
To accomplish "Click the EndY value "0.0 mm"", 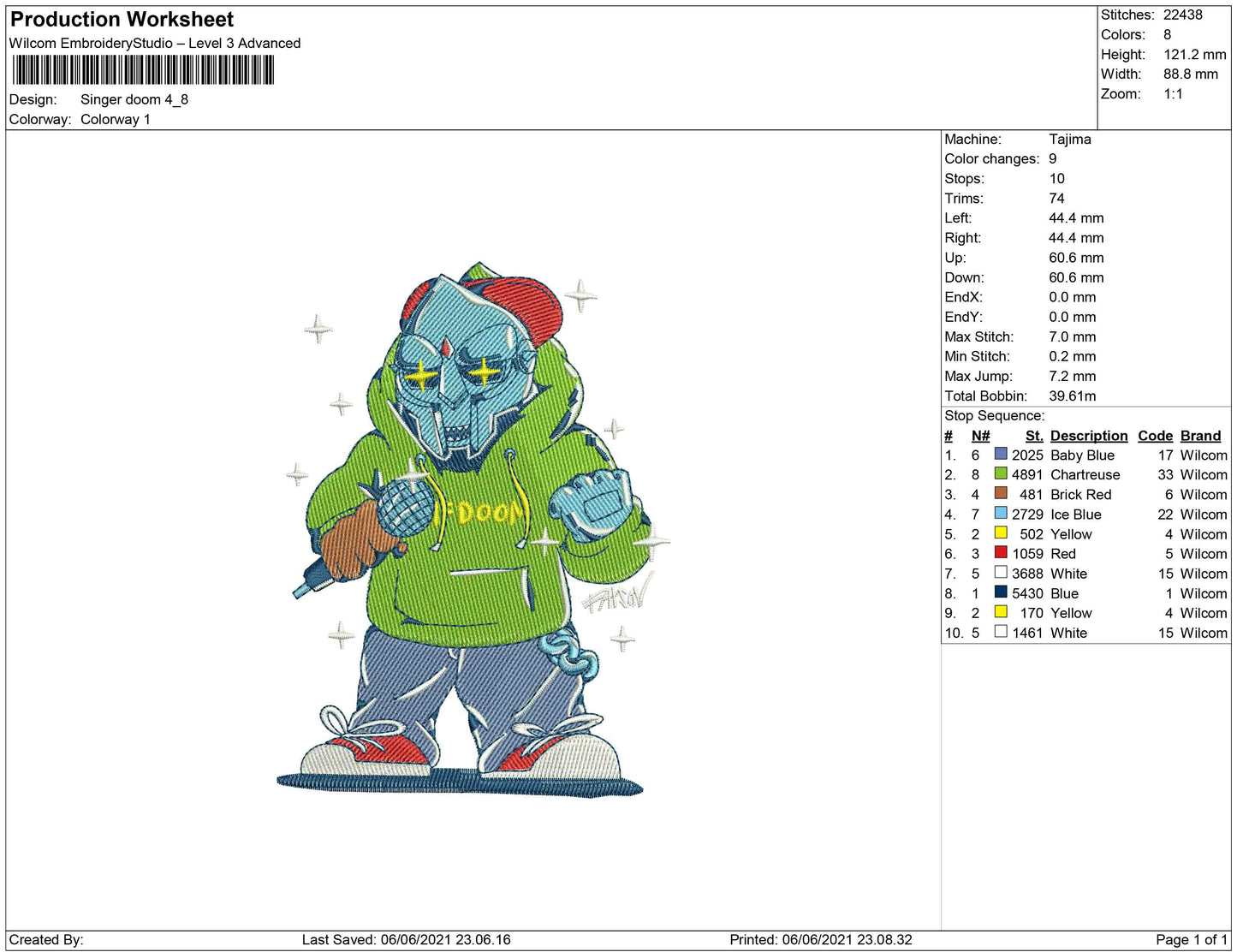I will point(1073,316).
